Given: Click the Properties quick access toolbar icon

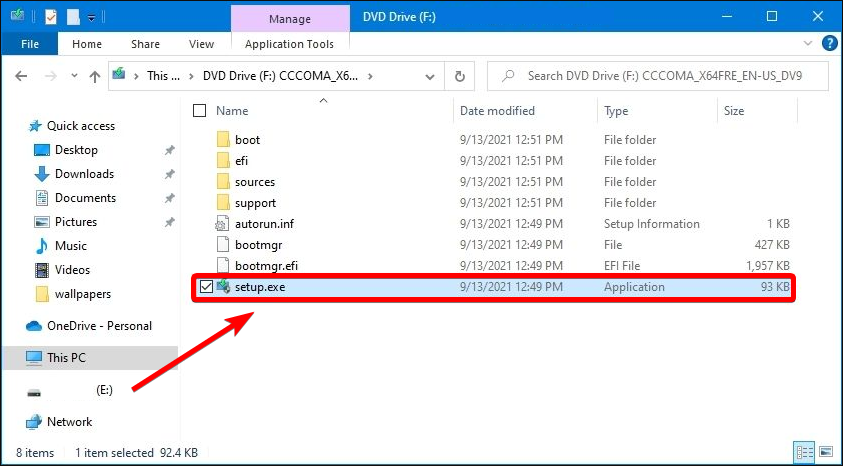Looking at the screenshot, I should (51, 17).
